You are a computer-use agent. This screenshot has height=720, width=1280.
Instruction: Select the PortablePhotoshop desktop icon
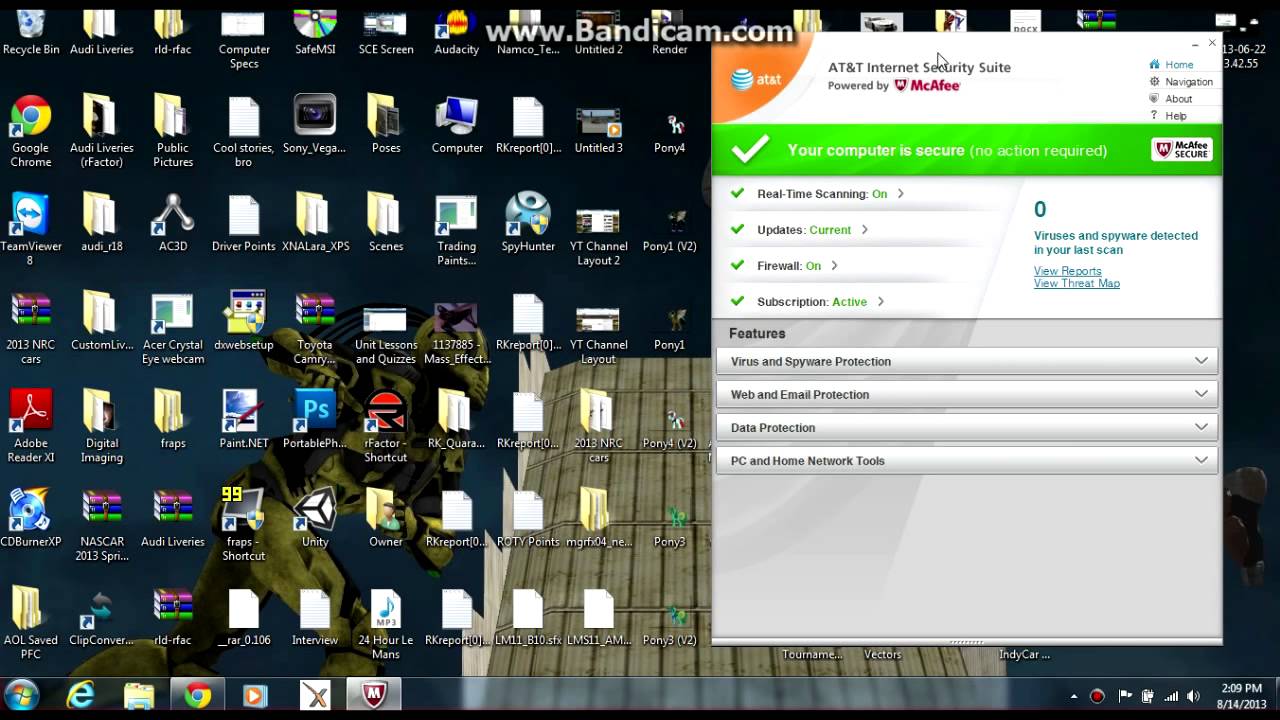coord(315,420)
